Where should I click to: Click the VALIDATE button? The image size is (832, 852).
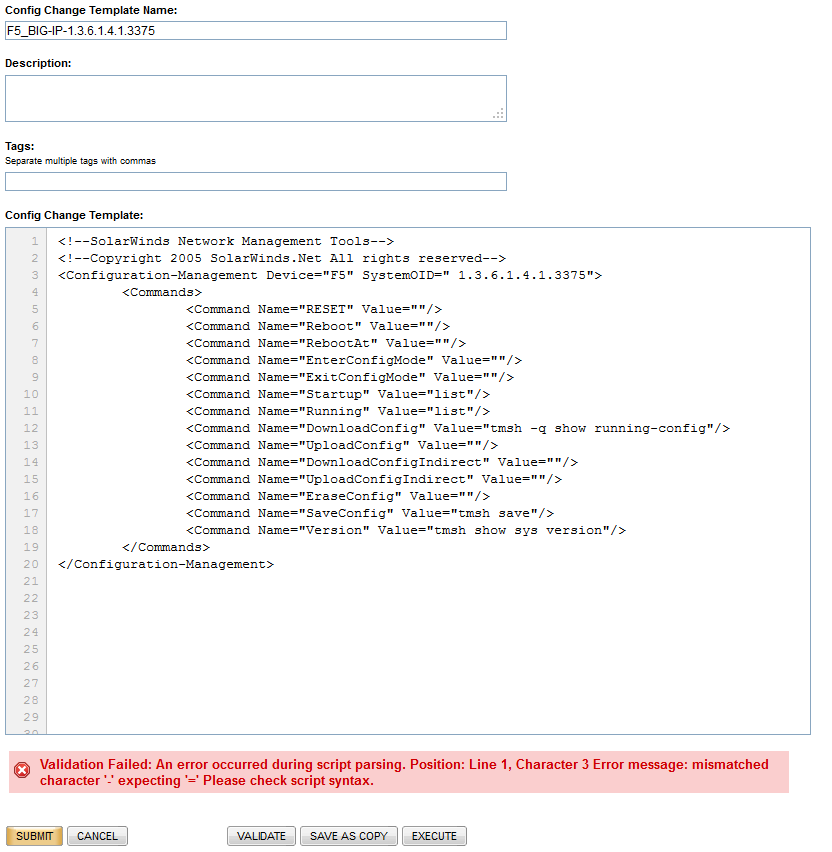(261, 836)
